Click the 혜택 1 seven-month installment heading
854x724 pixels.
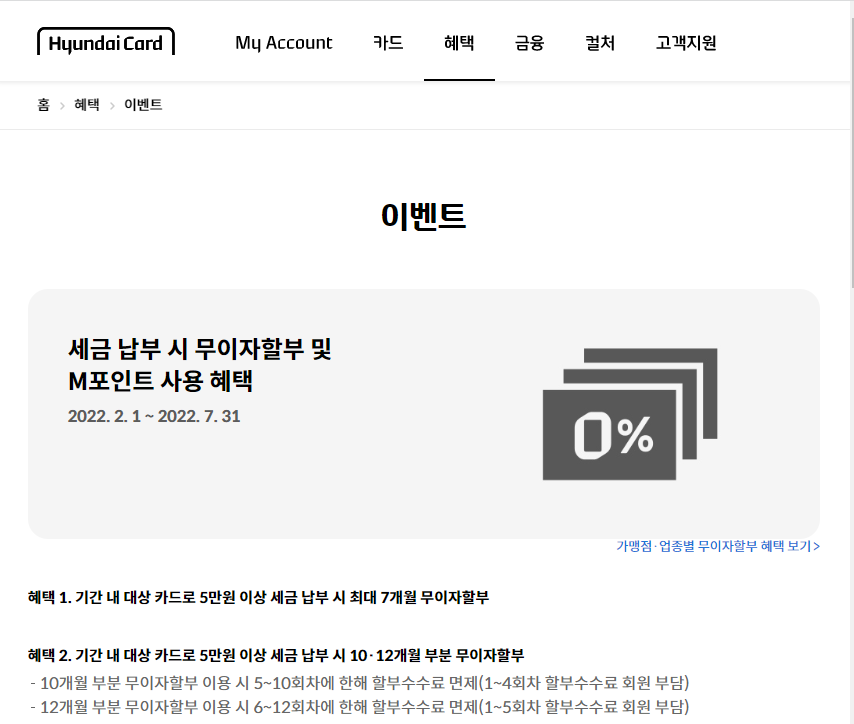pos(258,598)
